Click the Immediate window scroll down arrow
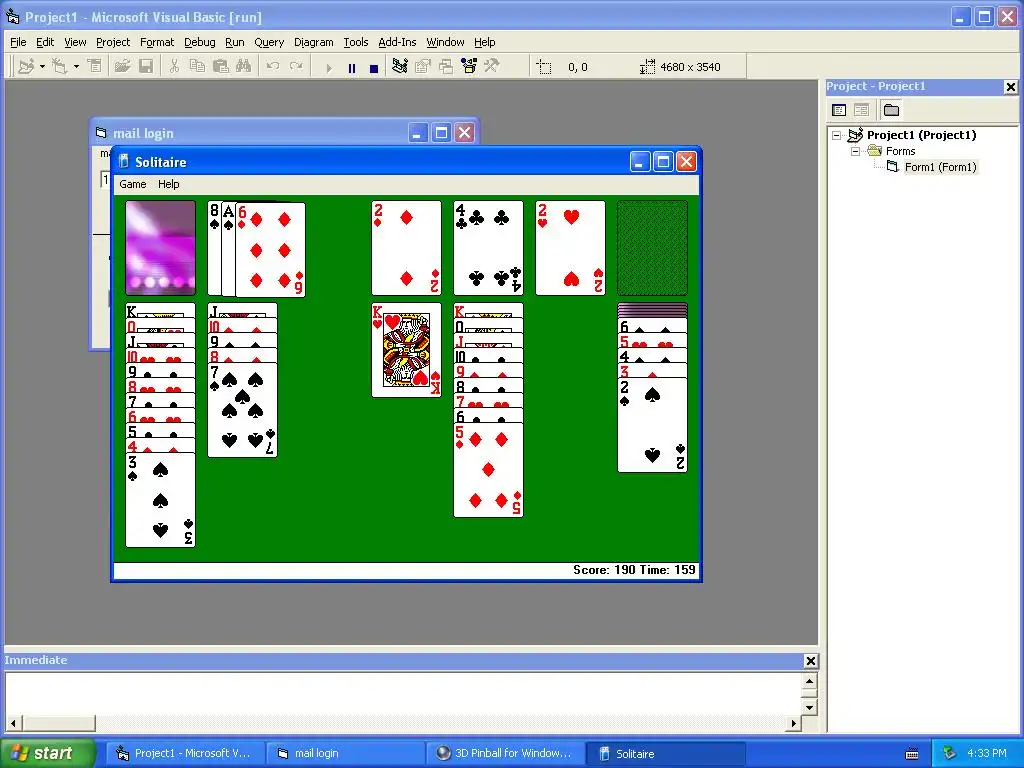 tap(809, 707)
